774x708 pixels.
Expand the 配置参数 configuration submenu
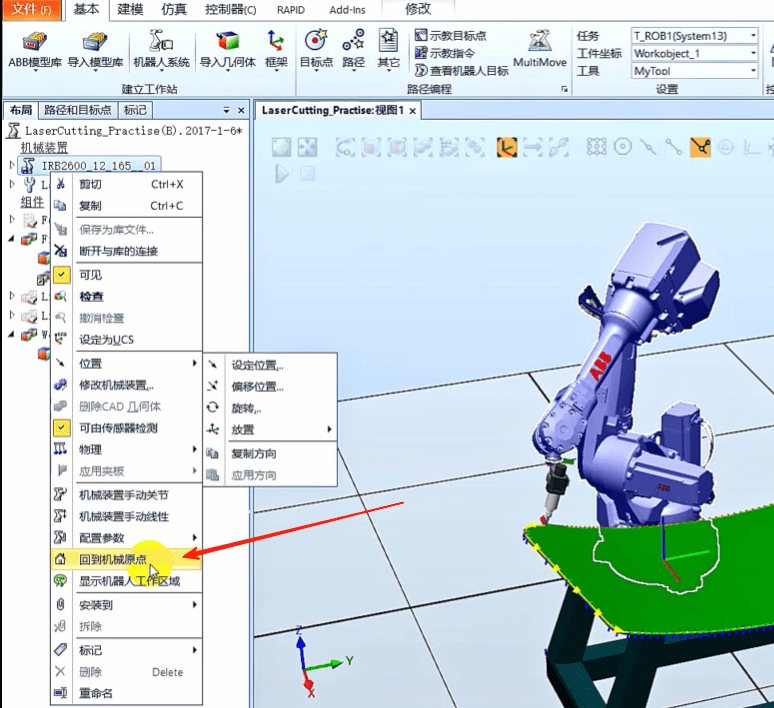tap(126, 538)
